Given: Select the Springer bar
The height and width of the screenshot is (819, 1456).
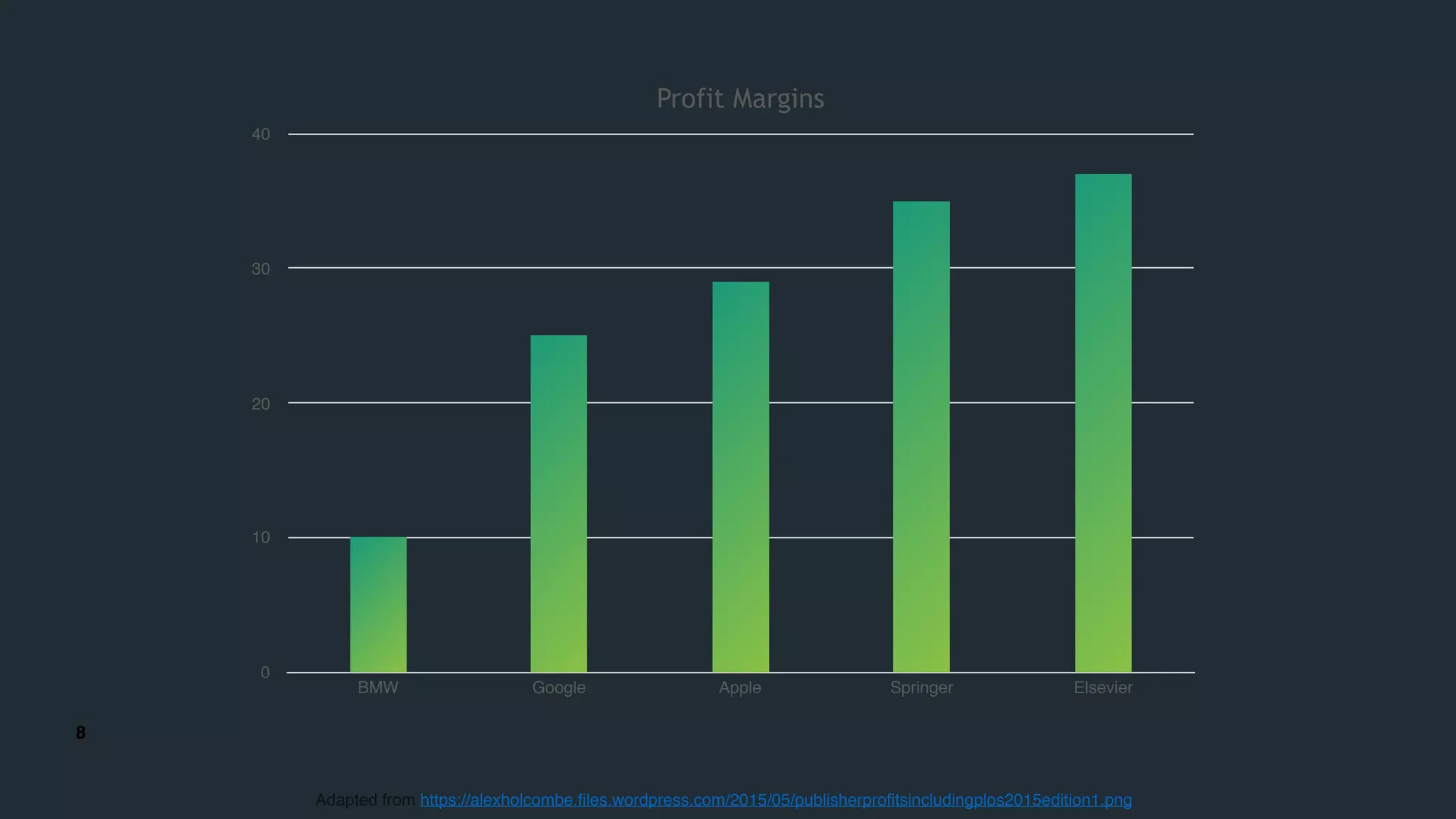Looking at the screenshot, I should 921,437.
